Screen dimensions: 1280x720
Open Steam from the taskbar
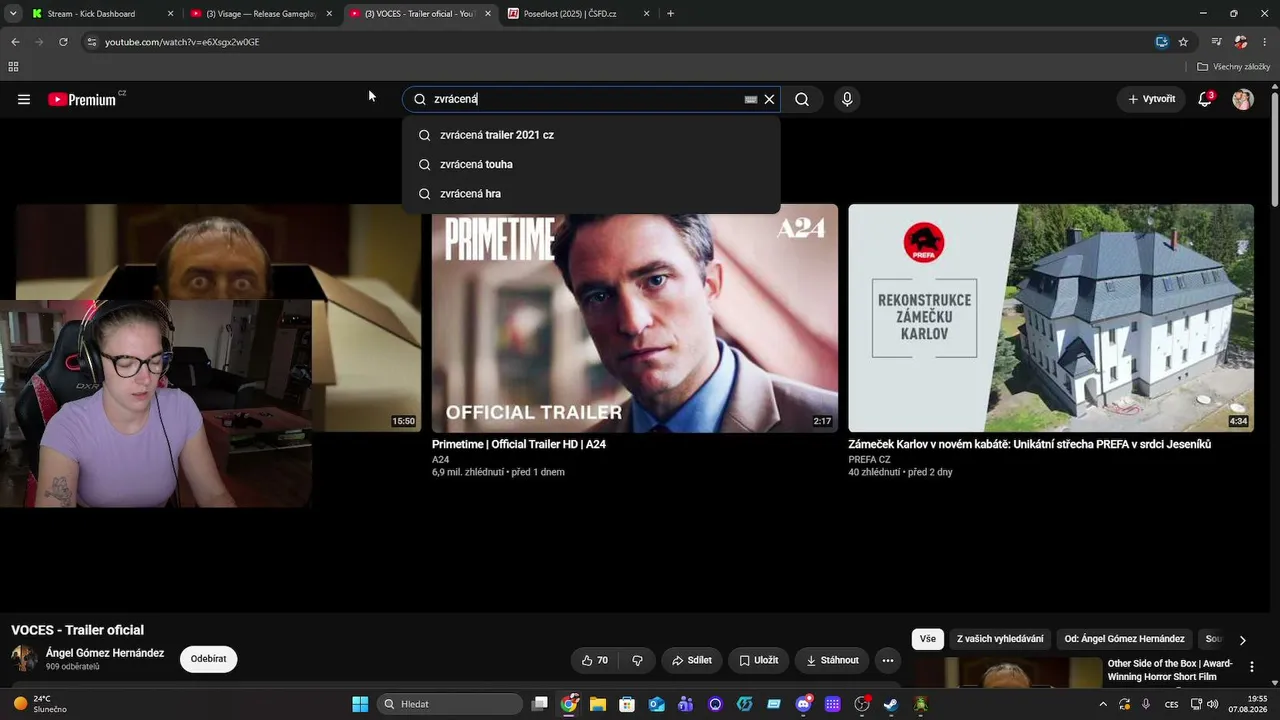point(891,704)
